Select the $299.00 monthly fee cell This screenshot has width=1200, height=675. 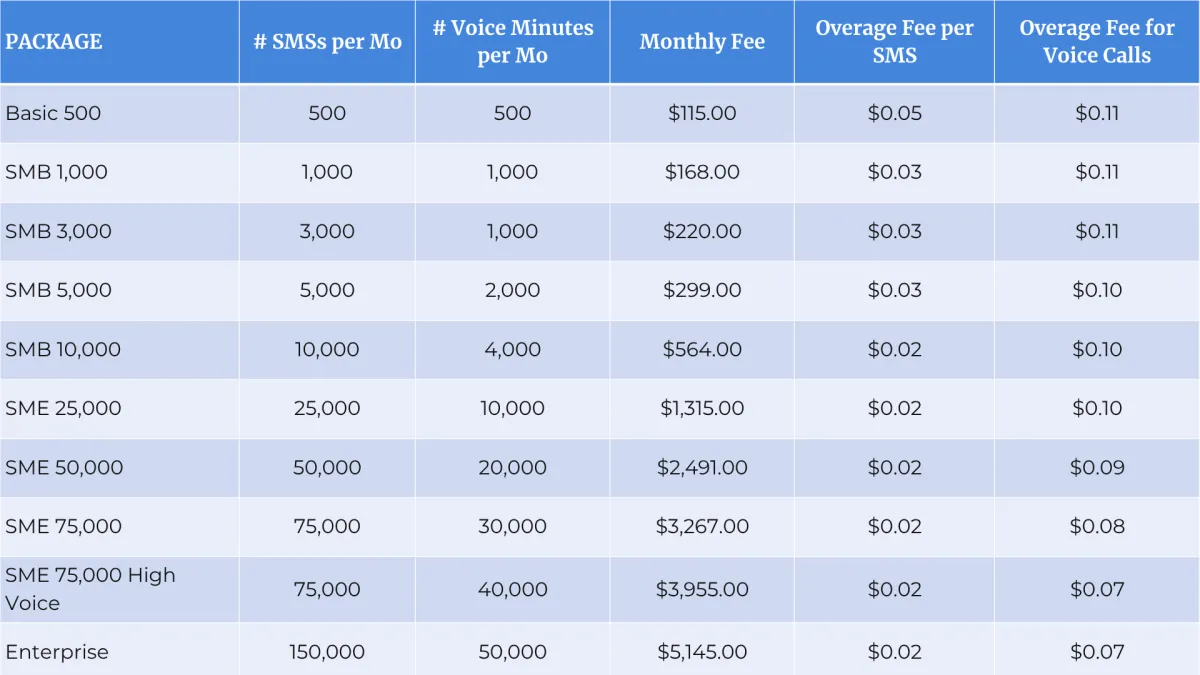click(702, 290)
